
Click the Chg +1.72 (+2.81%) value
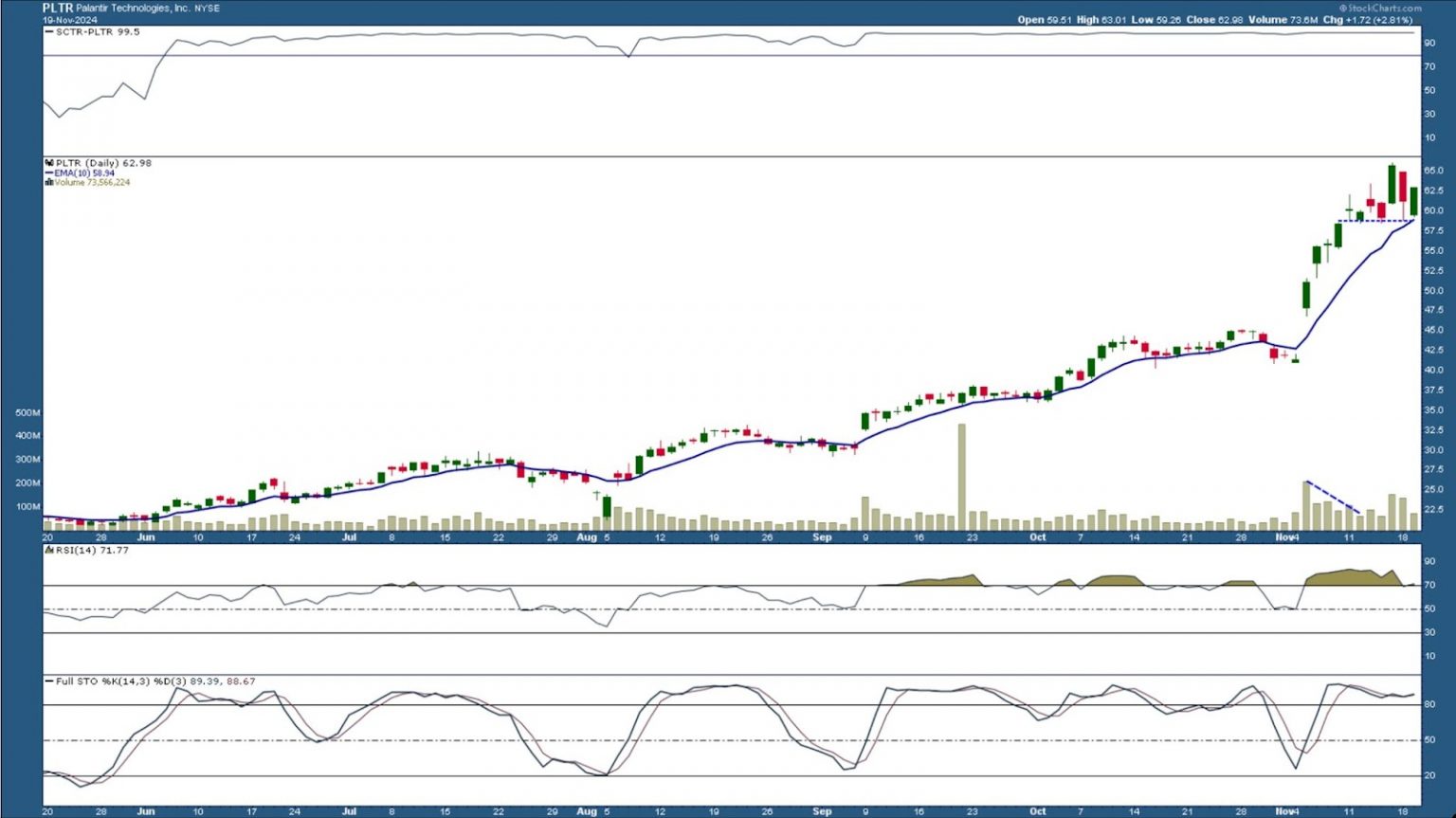pos(1367,19)
